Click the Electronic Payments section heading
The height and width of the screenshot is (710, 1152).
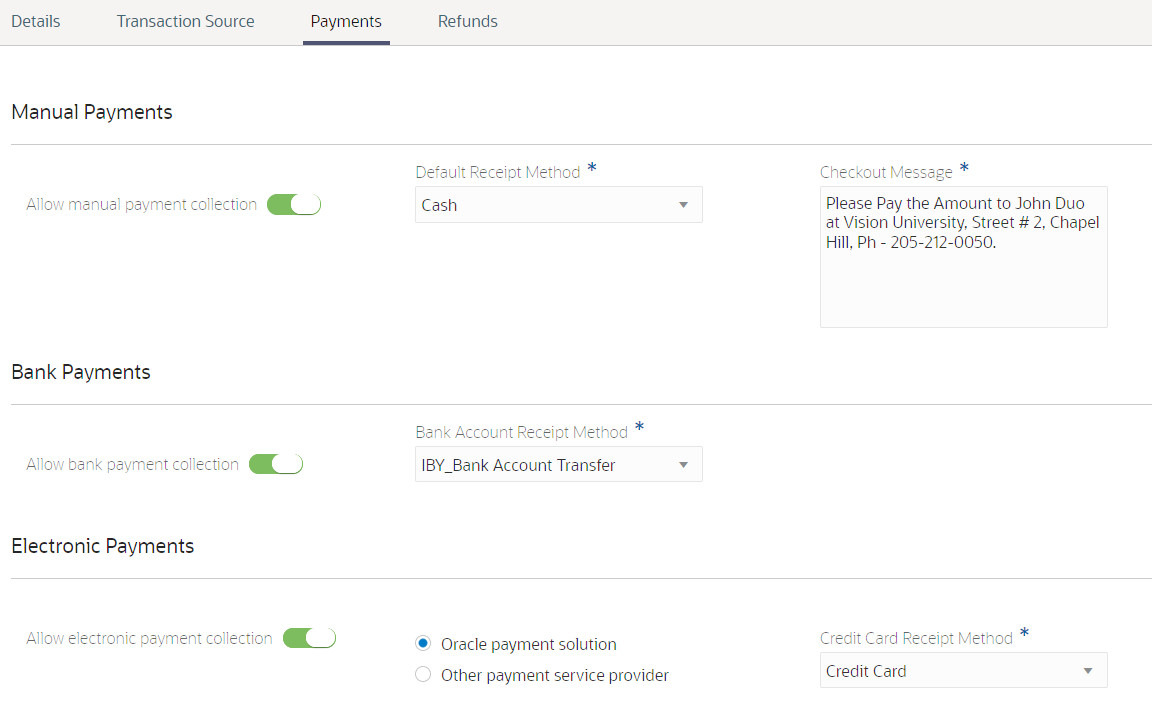(103, 546)
